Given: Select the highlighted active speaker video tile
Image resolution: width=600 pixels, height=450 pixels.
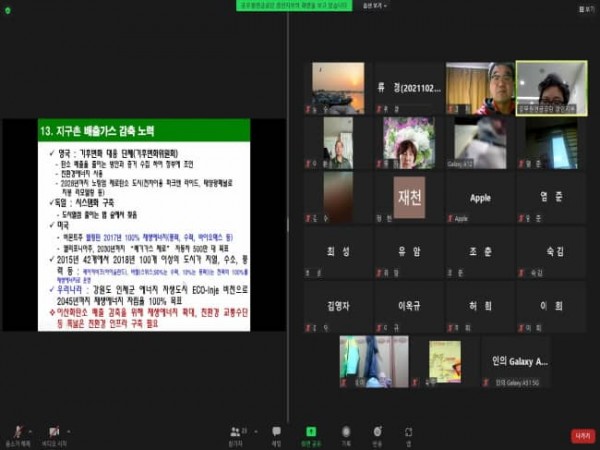Looking at the screenshot, I should 551,88.
